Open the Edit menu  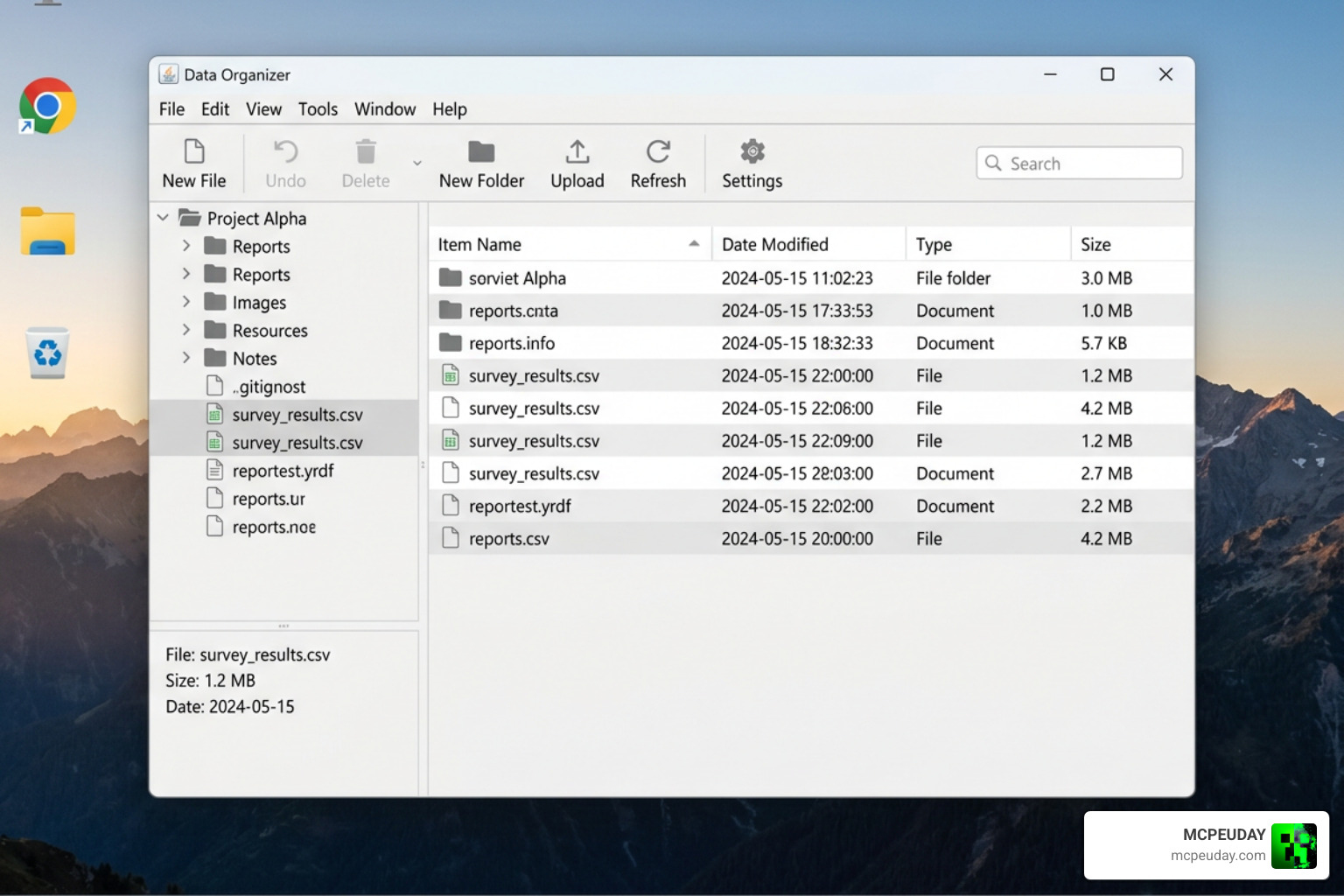215,108
